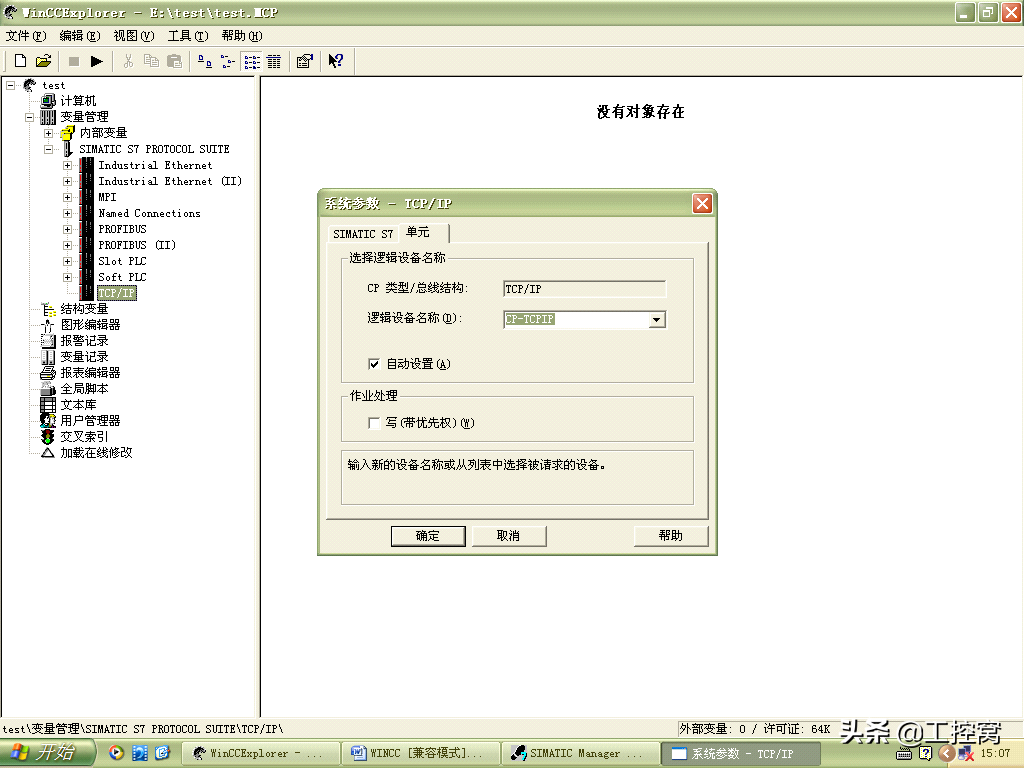This screenshot has height=768, width=1024.
Task: Activate runtime with the play icon
Action: click(97, 61)
